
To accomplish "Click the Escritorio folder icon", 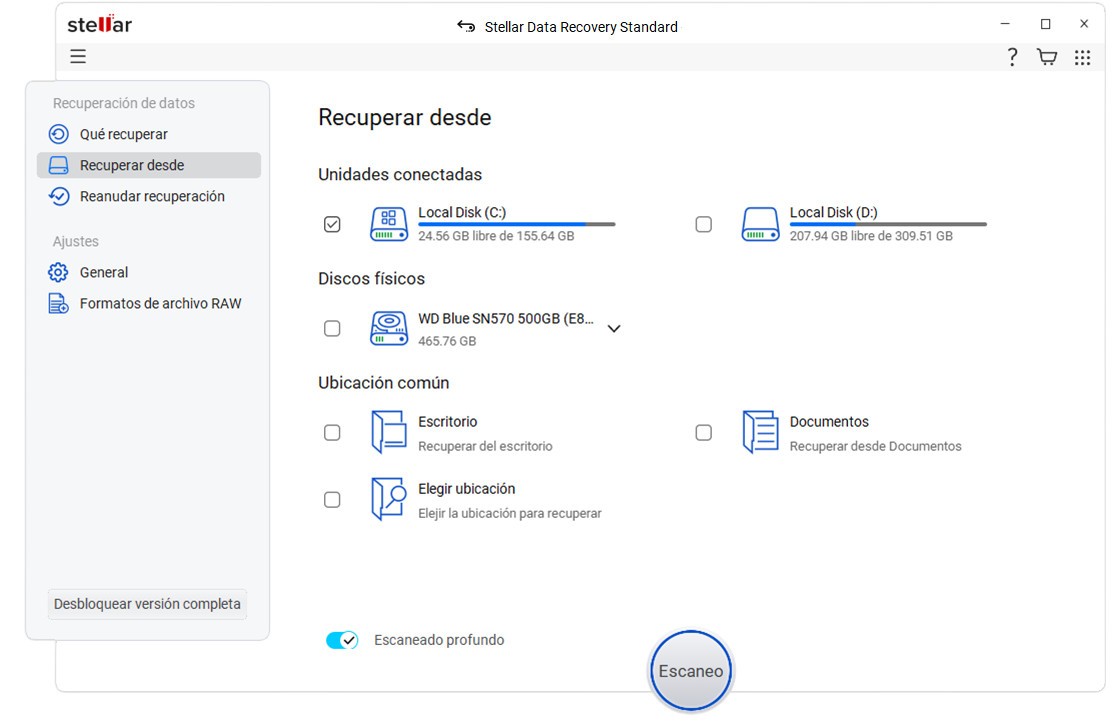I will (x=389, y=432).
